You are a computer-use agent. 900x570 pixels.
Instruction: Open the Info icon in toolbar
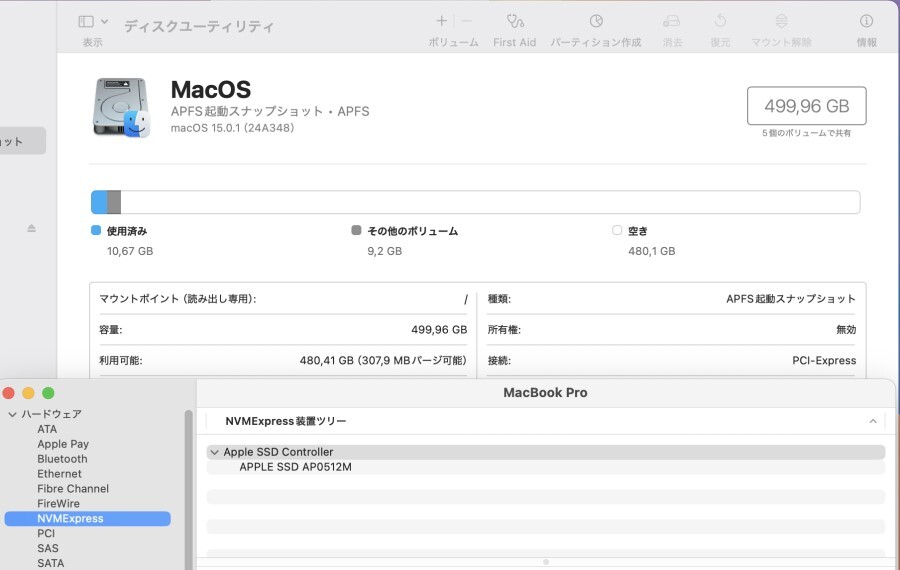click(x=866, y=21)
